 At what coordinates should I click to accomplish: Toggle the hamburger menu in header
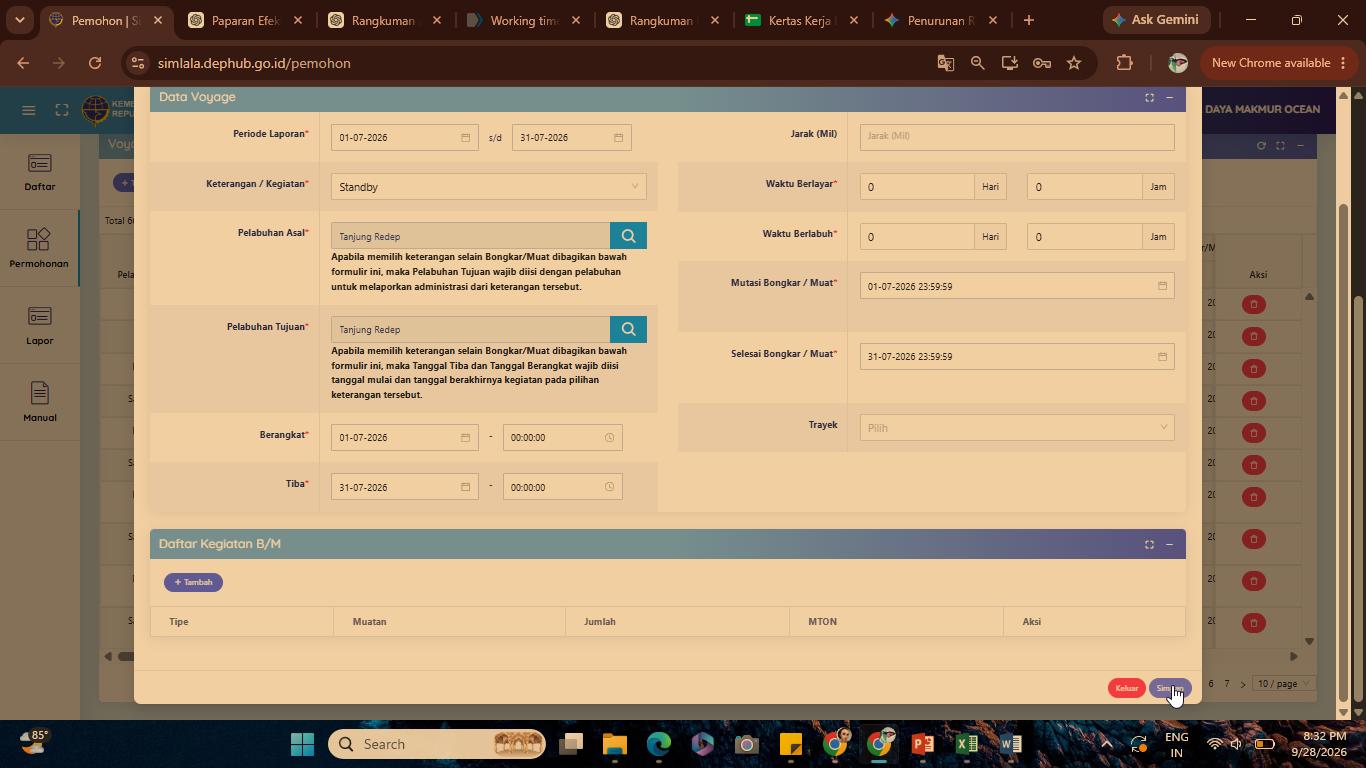[x=29, y=110]
